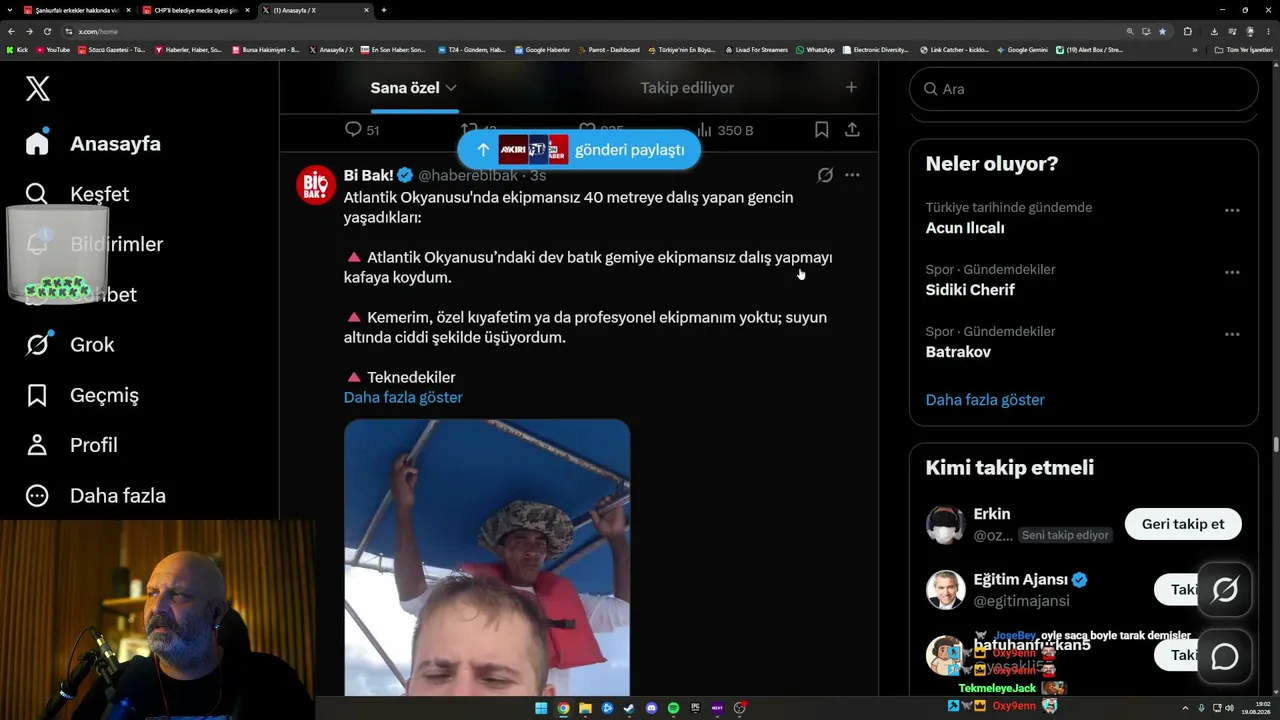Viewport: 1280px width, 720px height.
Task: Open Batrakov trending topic
Action: [958, 352]
